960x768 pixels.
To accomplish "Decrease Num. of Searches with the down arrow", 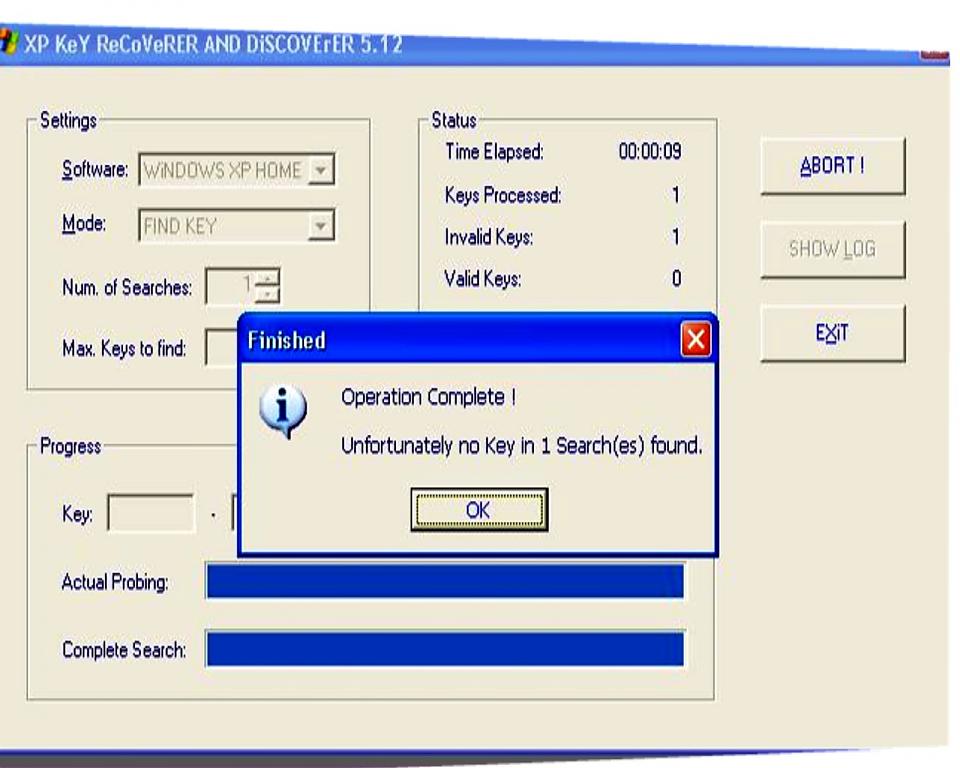I will pos(267,295).
